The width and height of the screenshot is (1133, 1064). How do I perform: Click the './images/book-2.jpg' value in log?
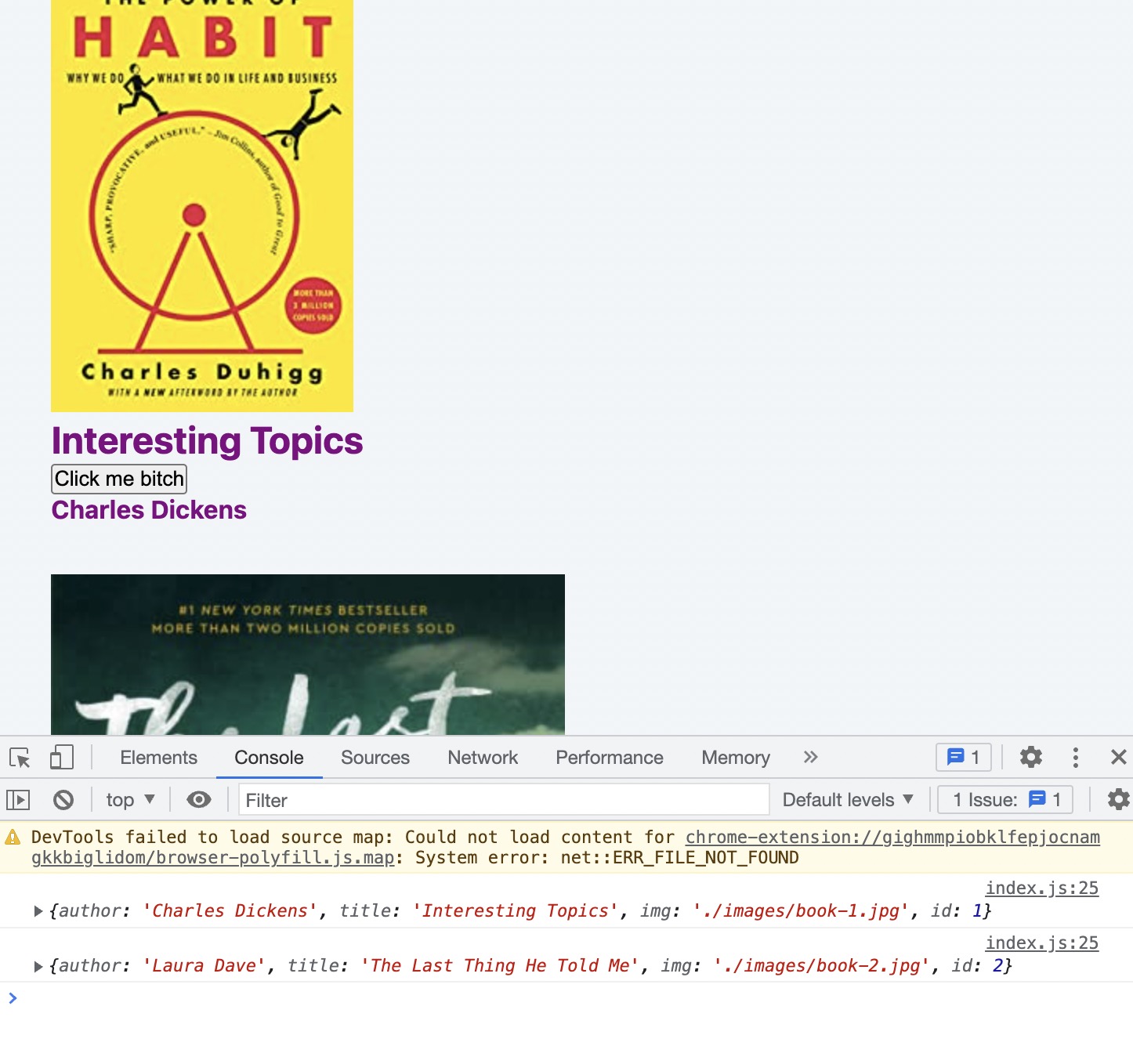822,966
